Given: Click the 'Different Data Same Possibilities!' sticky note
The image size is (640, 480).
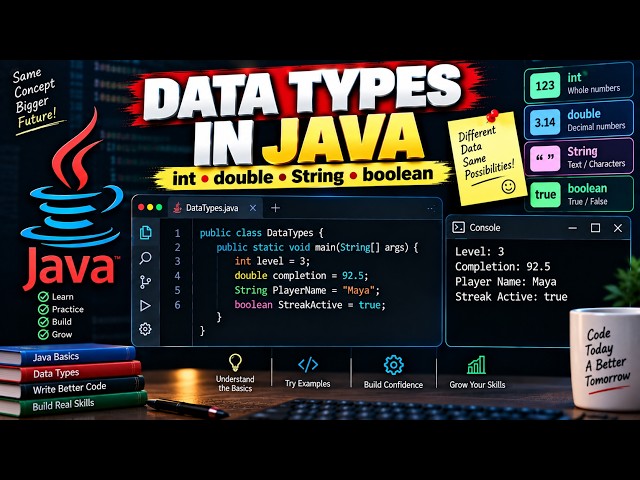Looking at the screenshot, I should [x=487, y=159].
